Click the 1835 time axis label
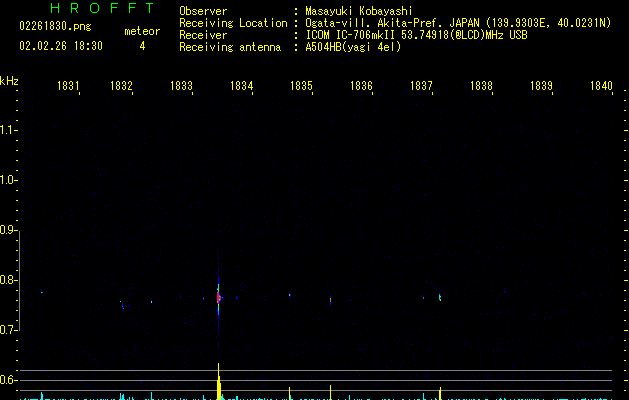The image size is (629, 400). (x=301, y=86)
